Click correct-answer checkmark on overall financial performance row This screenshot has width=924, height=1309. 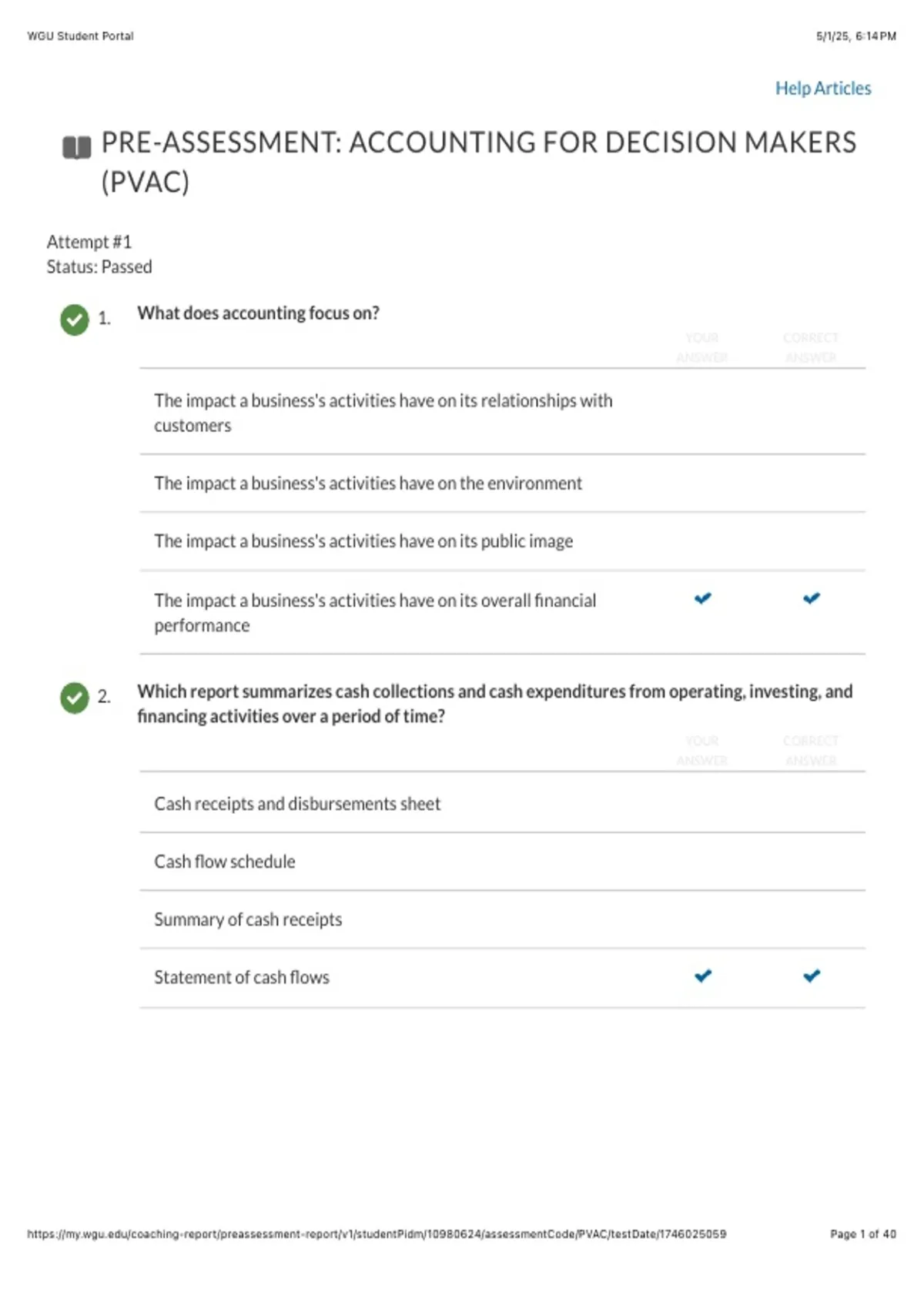coord(811,598)
